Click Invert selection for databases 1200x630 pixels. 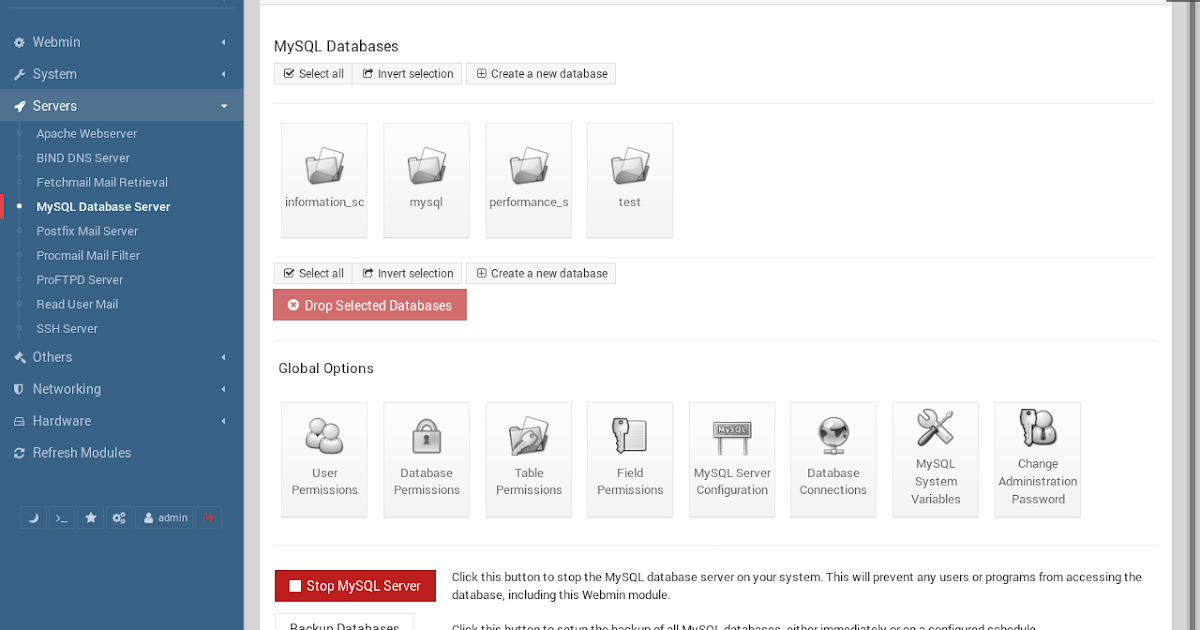click(407, 73)
